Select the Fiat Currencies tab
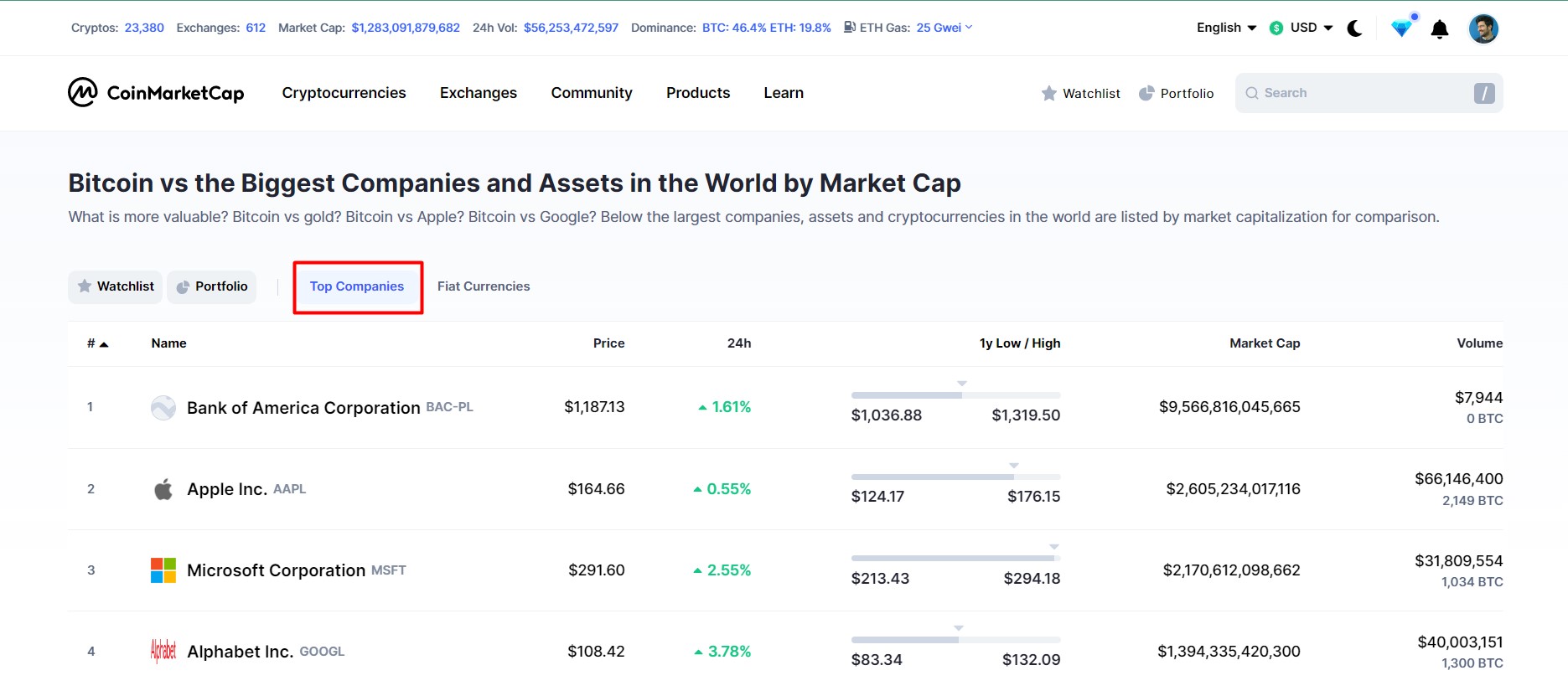The image size is (1568, 691). [x=484, y=286]
